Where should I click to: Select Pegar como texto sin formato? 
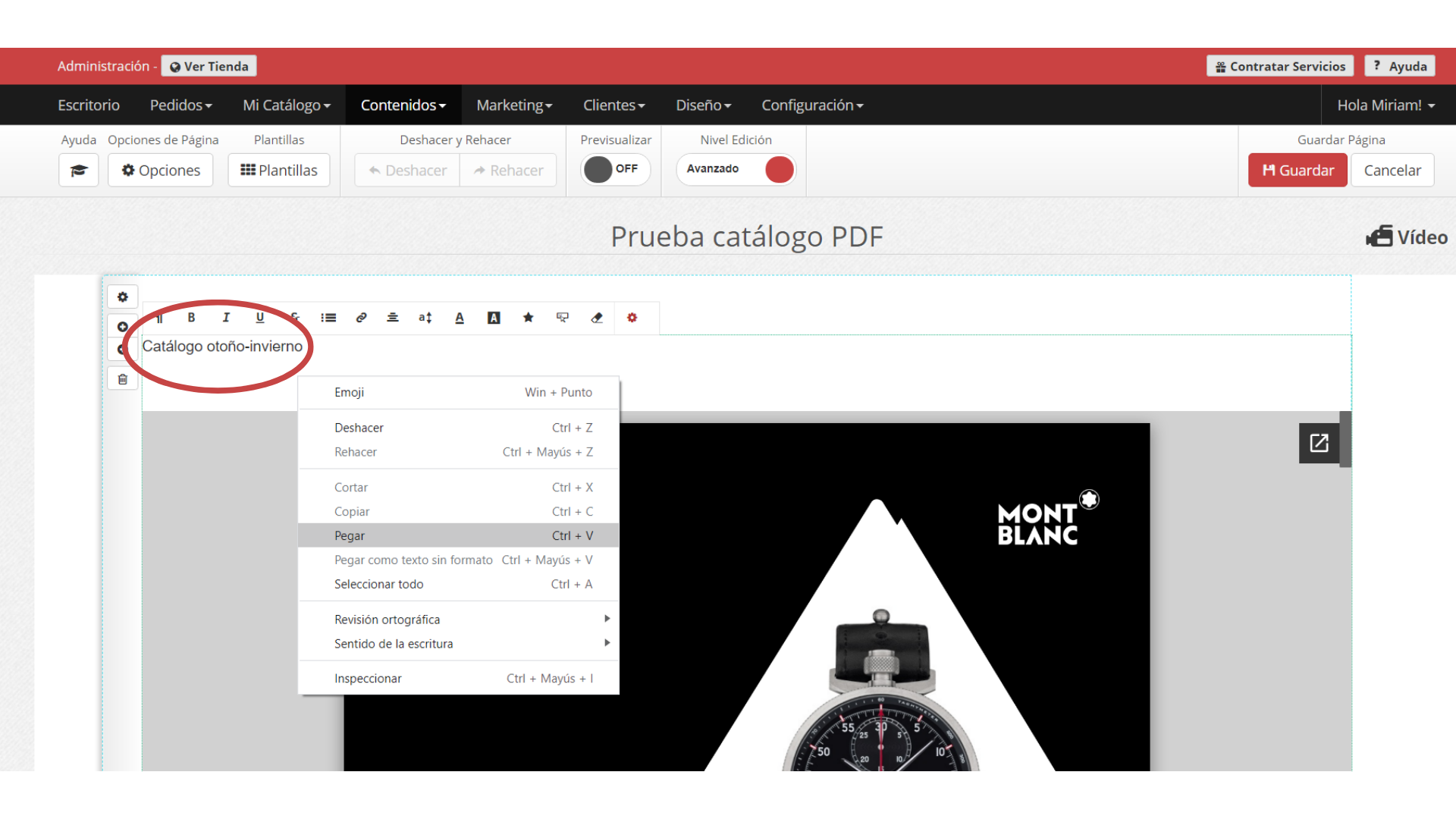coord(459,560)
